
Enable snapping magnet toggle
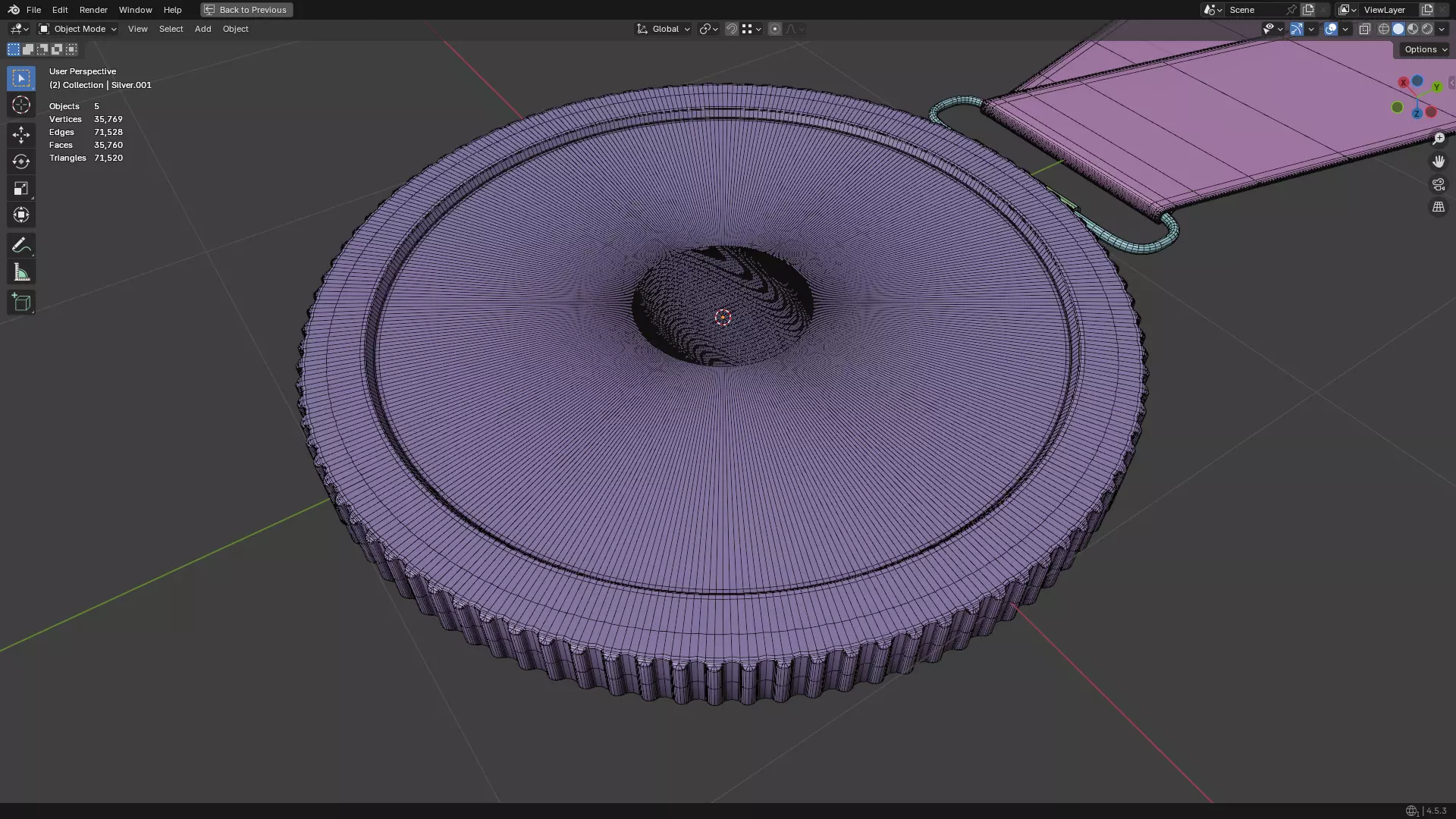(731, 29)
